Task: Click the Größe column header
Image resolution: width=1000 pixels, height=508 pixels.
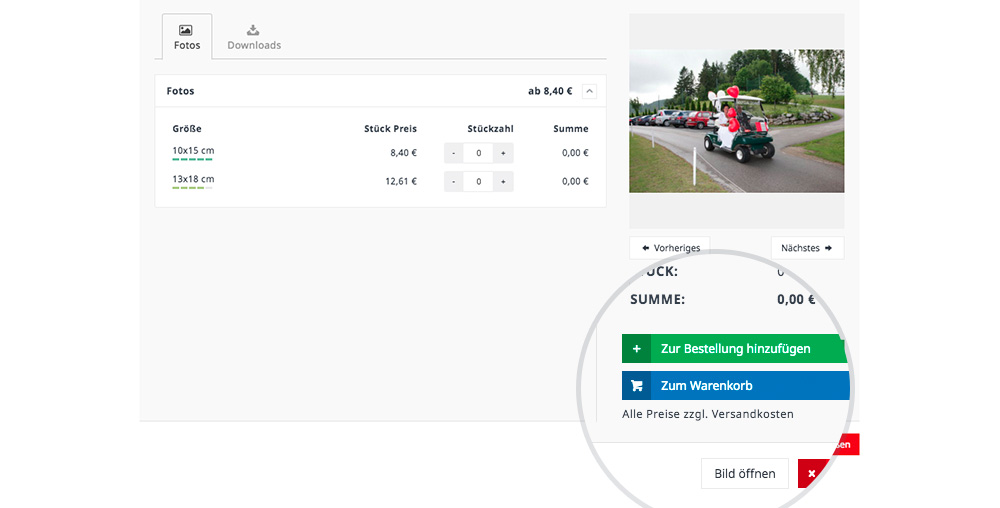Action: click(x=187, y=129)
